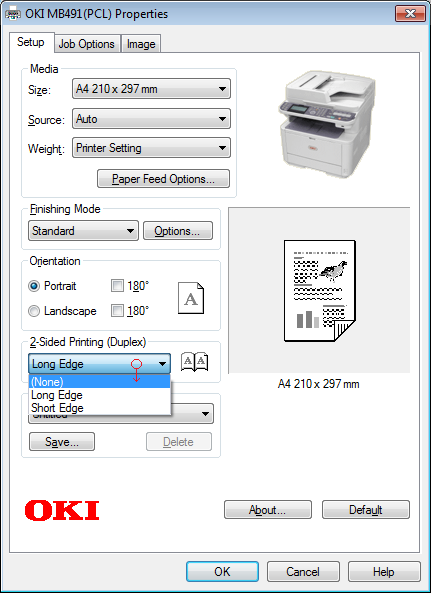Switch to the Job Options tab
Screen dimensions: 431x593
click(x=87, y=44)
